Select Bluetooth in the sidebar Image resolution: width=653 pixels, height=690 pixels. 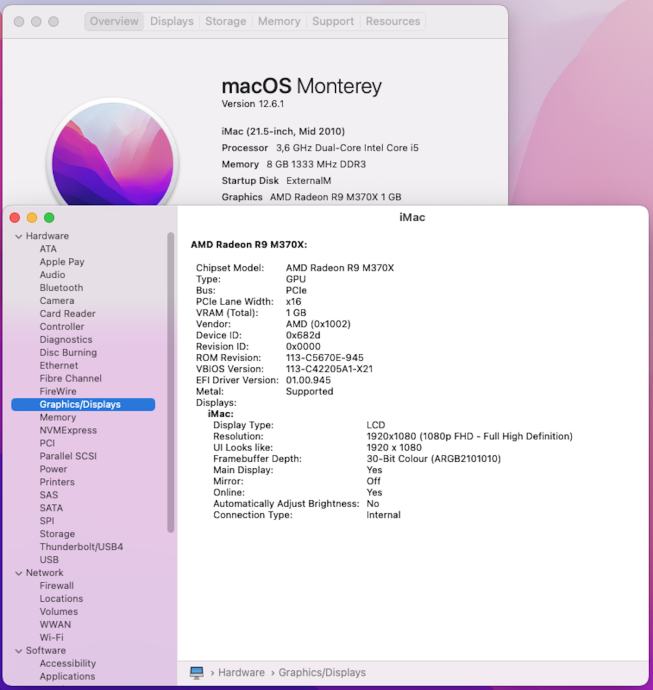61,288
